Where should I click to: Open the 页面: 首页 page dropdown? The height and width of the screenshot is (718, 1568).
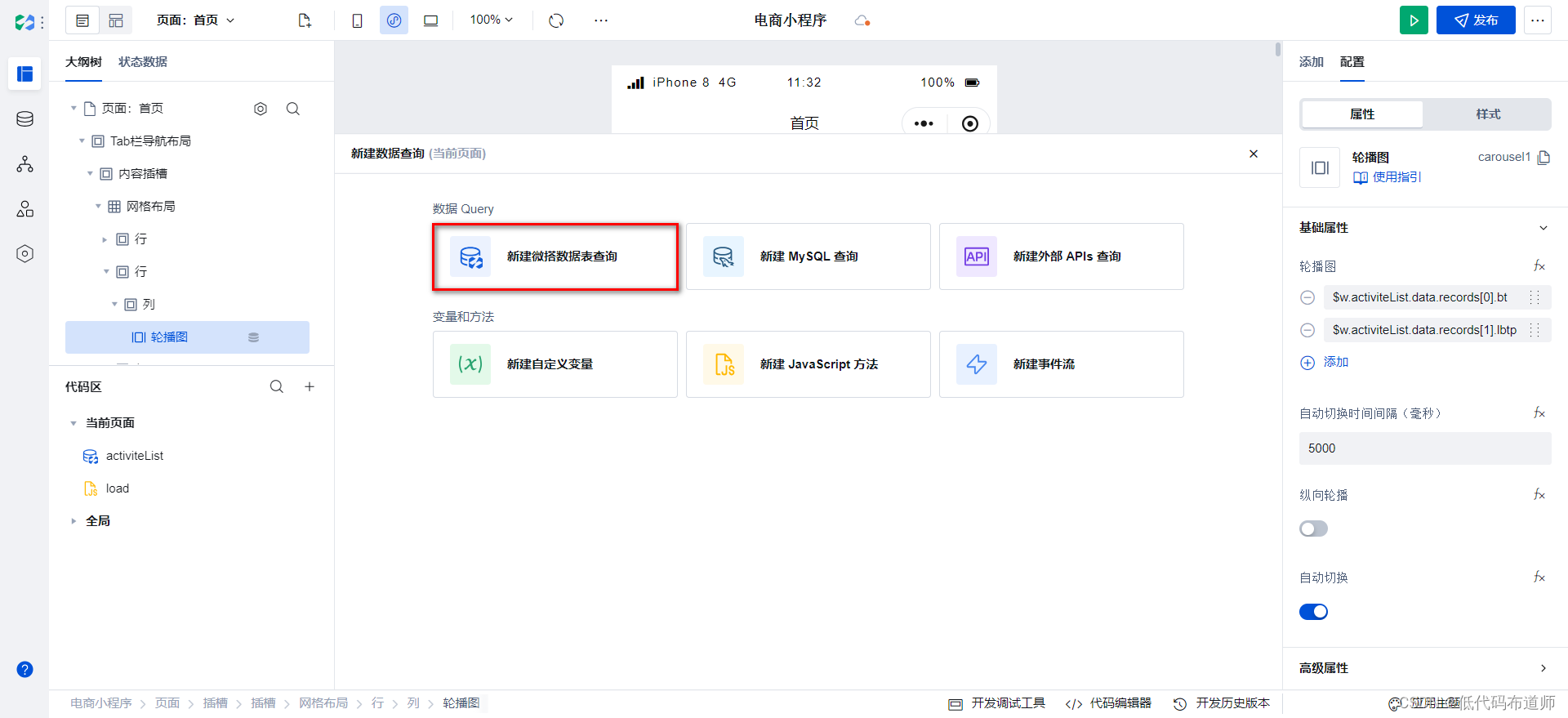click(x=195, y=20)
